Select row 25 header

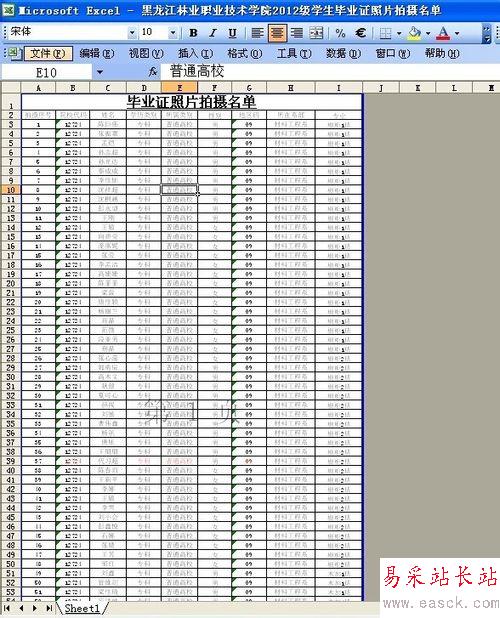coord(11,330)
